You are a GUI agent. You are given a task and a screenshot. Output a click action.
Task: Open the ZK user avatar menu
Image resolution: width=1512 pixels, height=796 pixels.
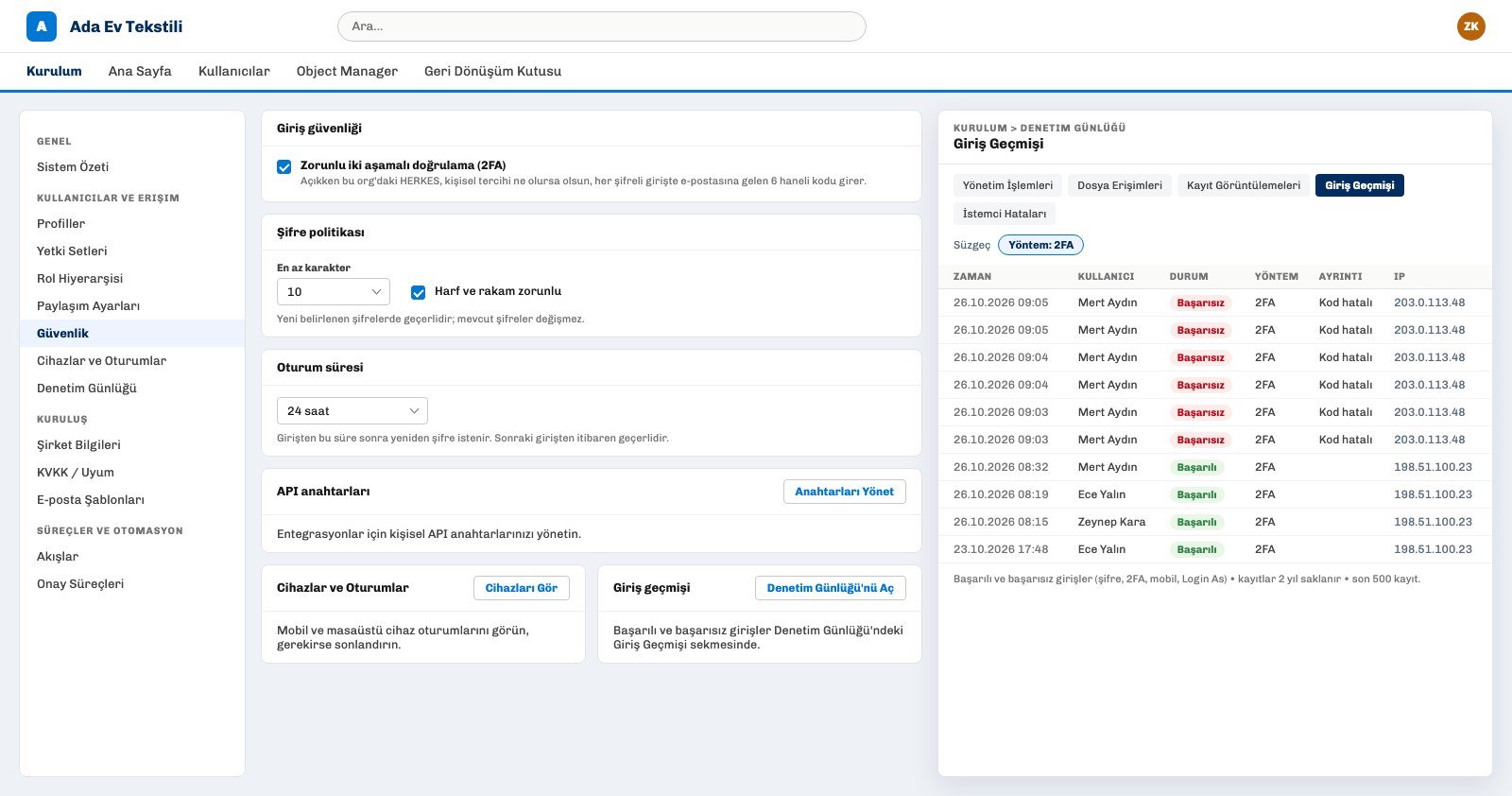[1470, 26]
